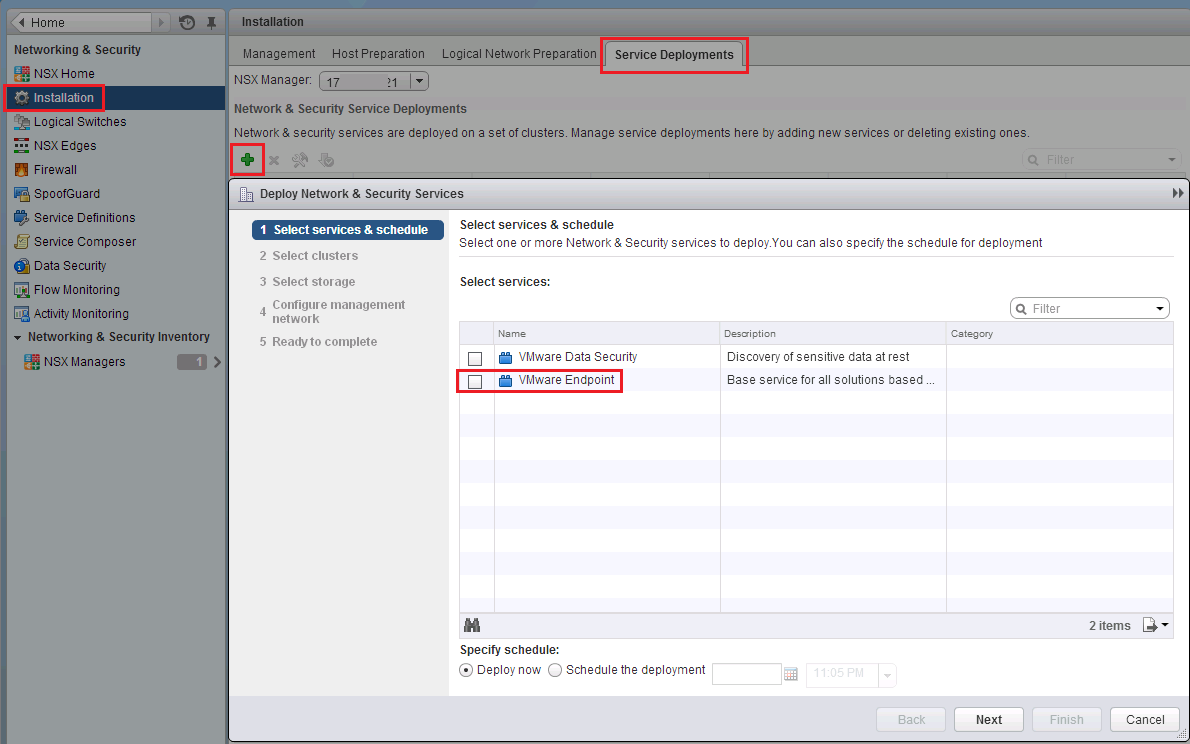This screenshot has height=744, width=1190.
Task: Select Logical Switches in navigator
Action: (80, 121)
